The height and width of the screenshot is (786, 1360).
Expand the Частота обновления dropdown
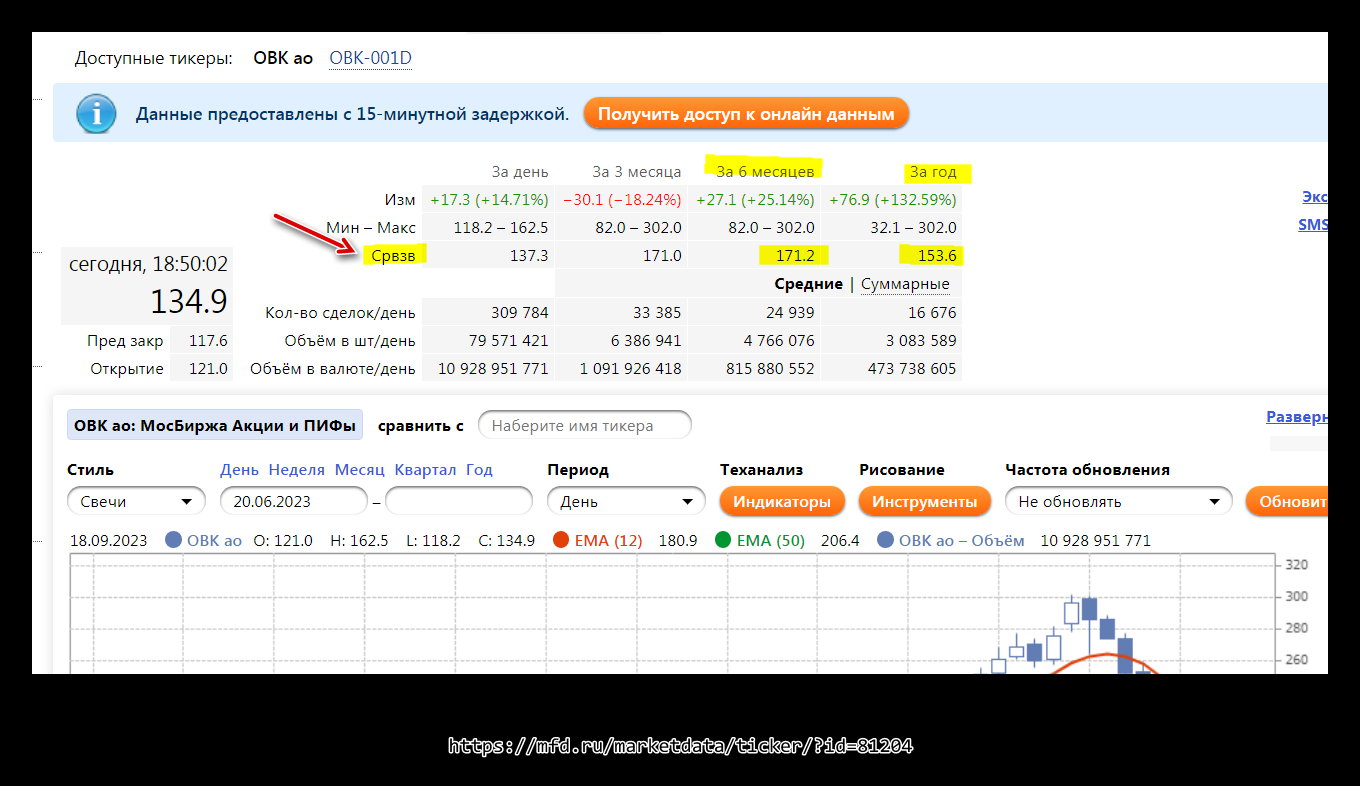tap(1118, 501)
